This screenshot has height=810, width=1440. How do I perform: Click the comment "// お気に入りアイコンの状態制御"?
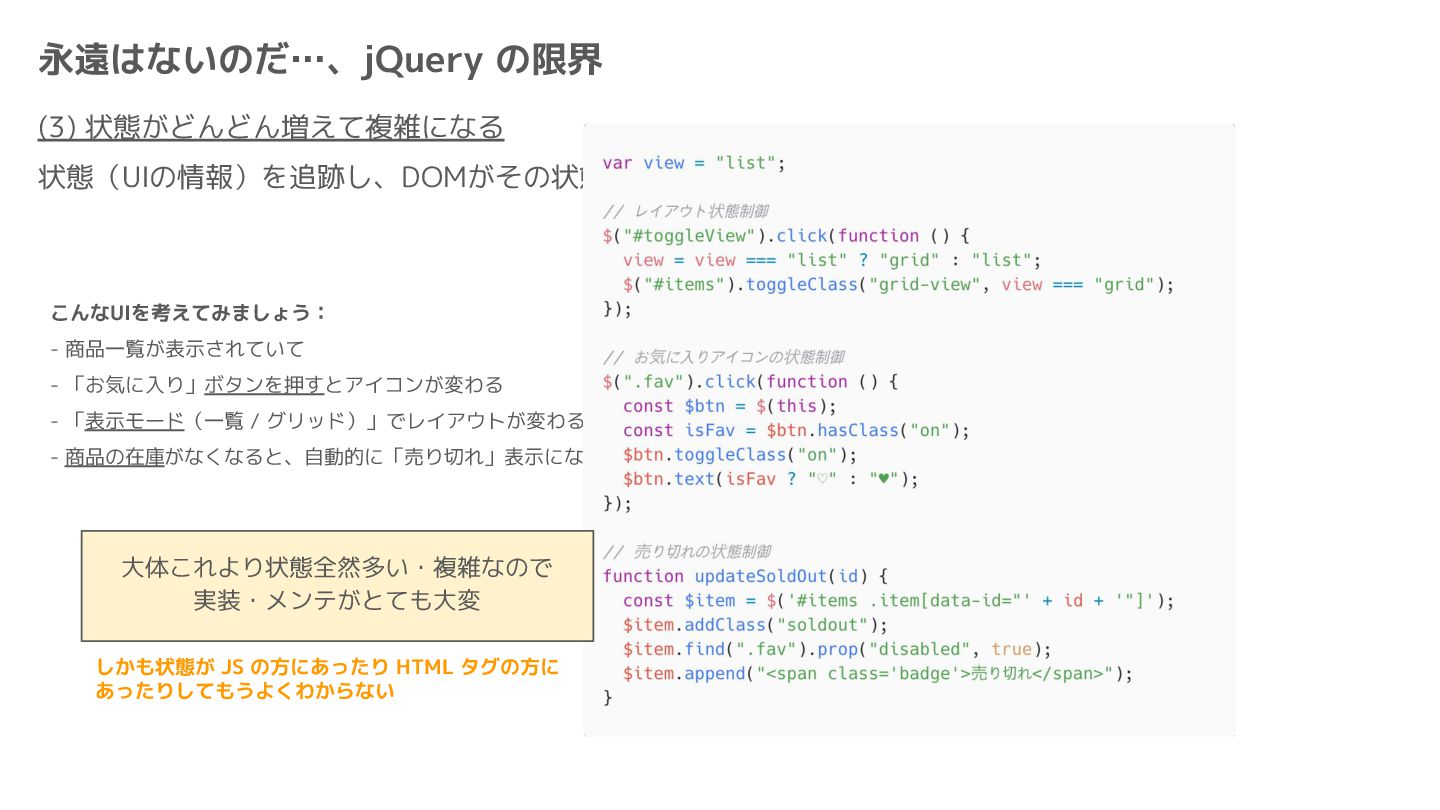[723, 357]
